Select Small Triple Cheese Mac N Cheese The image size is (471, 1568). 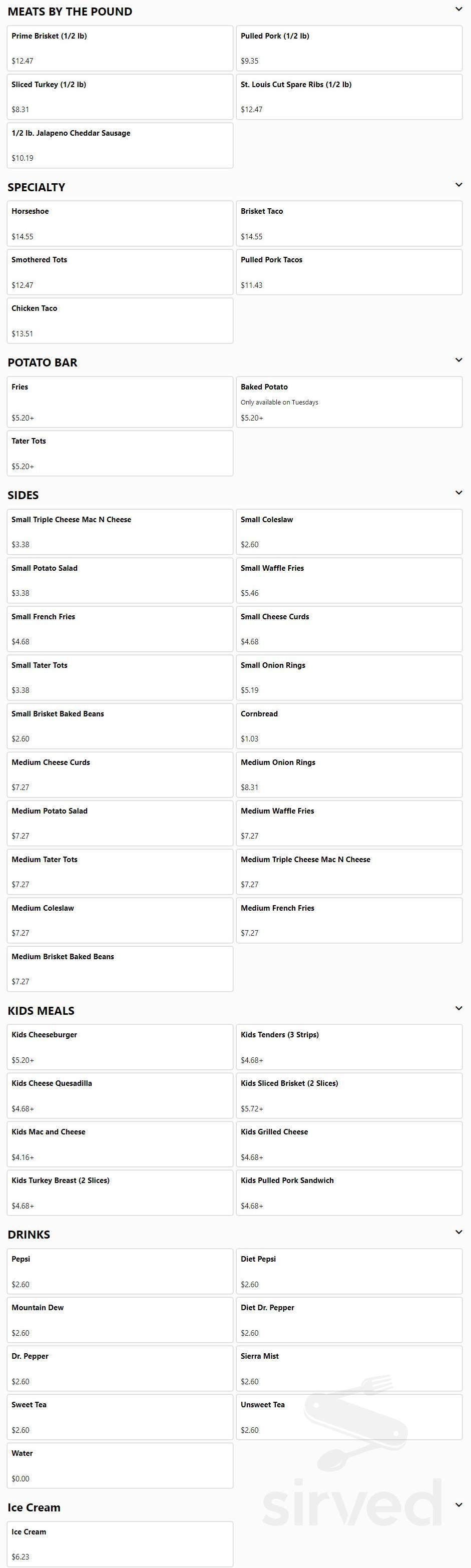(x=119, y=531)
